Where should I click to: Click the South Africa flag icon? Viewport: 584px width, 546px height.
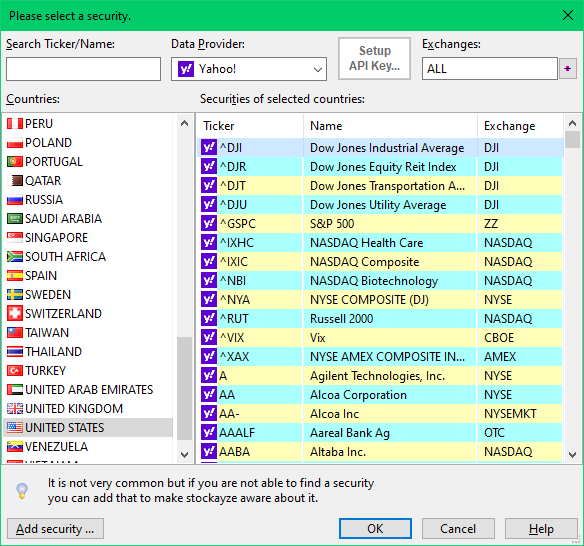click(x=15, y=257)
